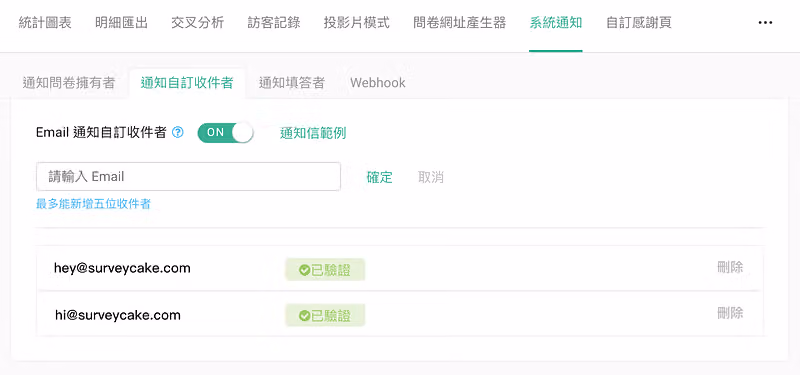This screenshot has width=800, height=375.
Task: Select the 系統通知 tab
Action: click(x=556, y=23)
